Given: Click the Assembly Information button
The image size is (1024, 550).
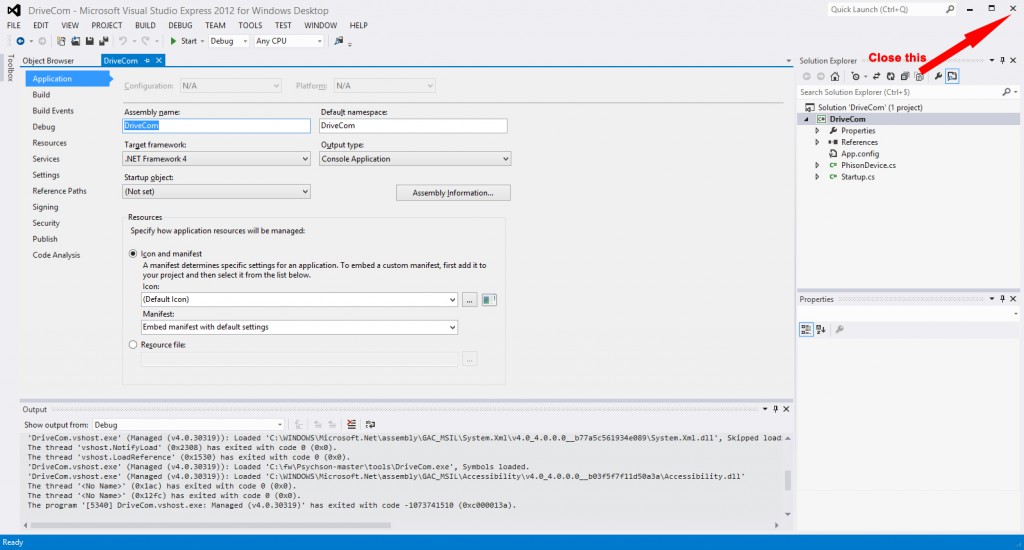Looking at the screenshot, I should coord(453,193).
